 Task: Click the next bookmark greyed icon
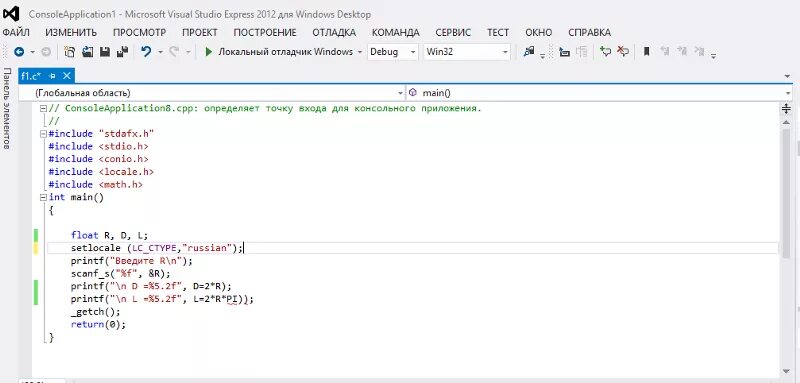click(x=682, y=52)
